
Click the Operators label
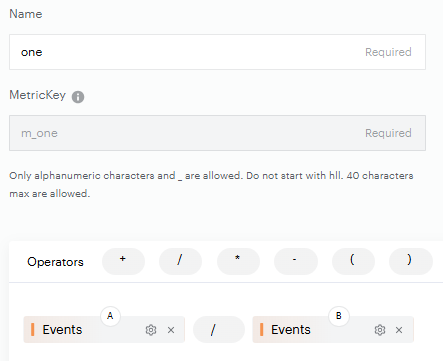55,262
